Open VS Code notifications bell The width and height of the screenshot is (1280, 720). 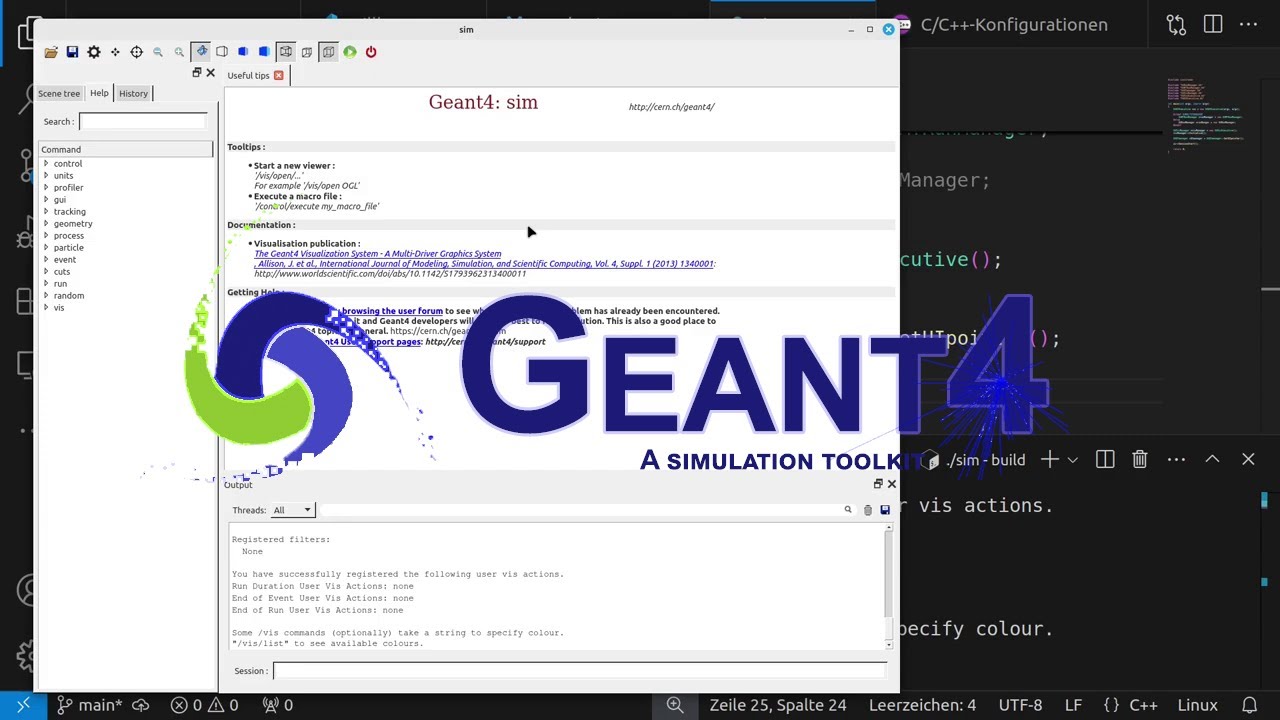click(x=1249, y=705)
